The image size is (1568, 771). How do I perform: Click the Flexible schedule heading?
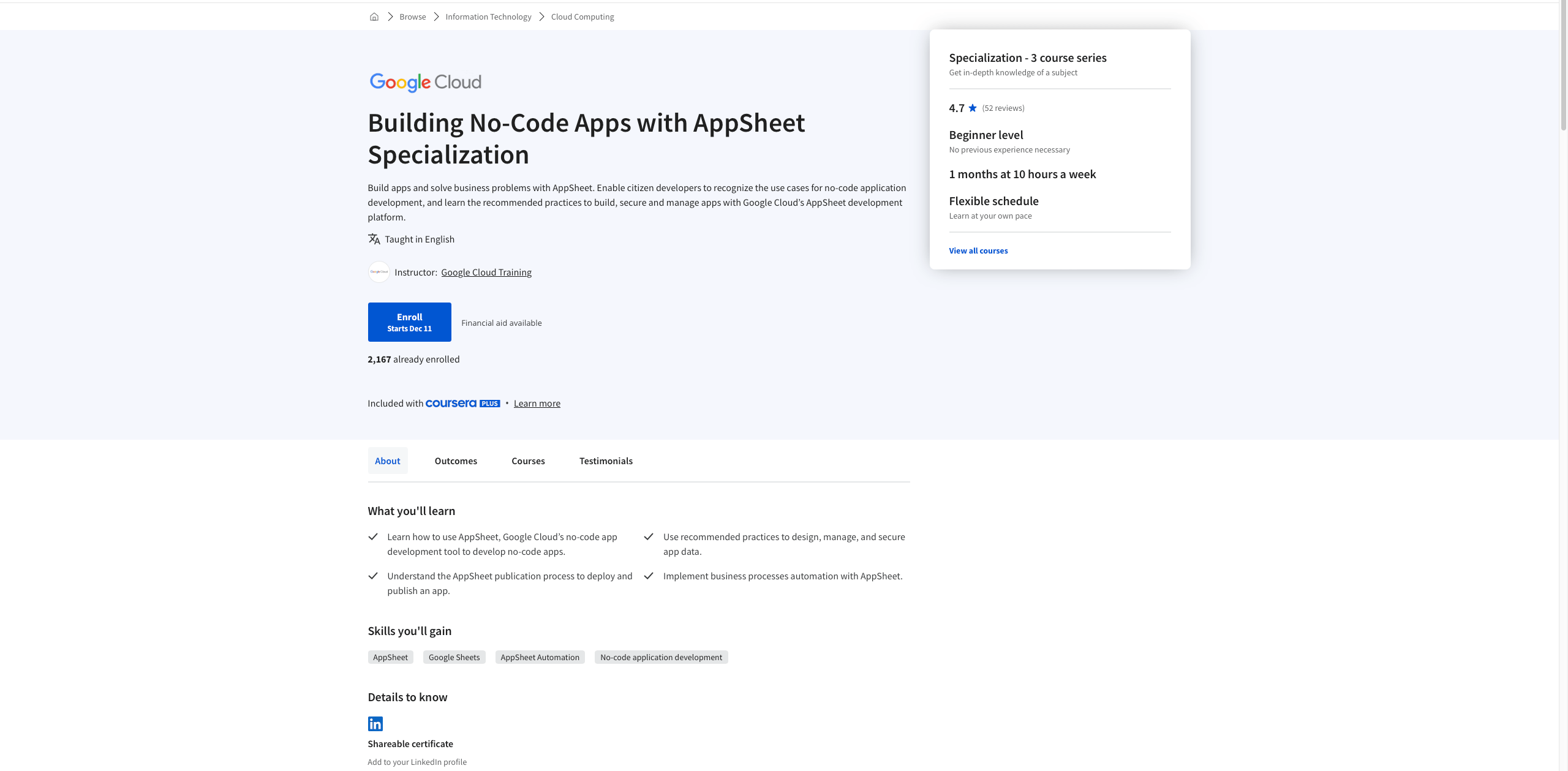(993, 201)
